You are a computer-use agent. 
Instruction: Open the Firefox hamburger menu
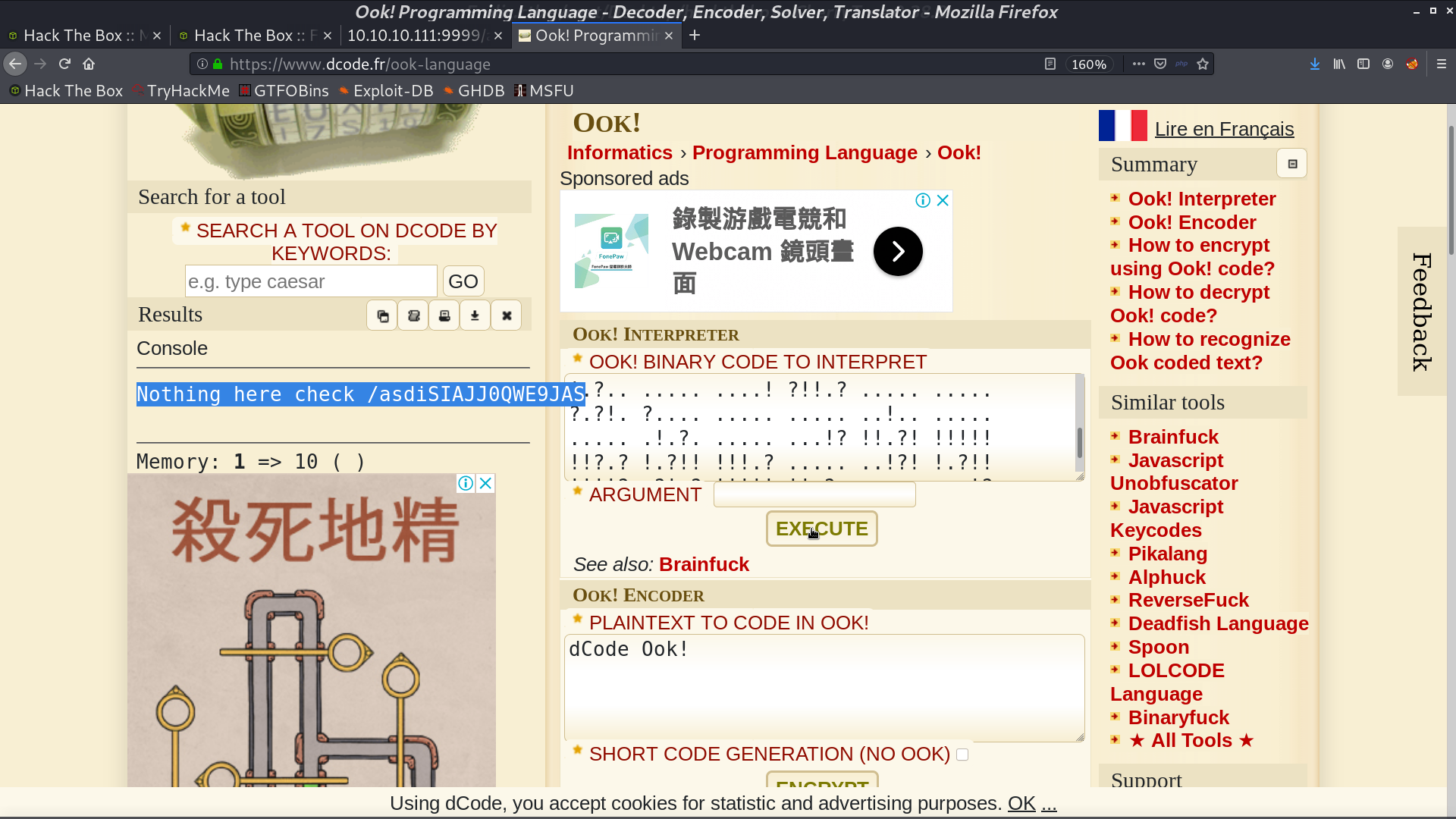click(1442, 64)
